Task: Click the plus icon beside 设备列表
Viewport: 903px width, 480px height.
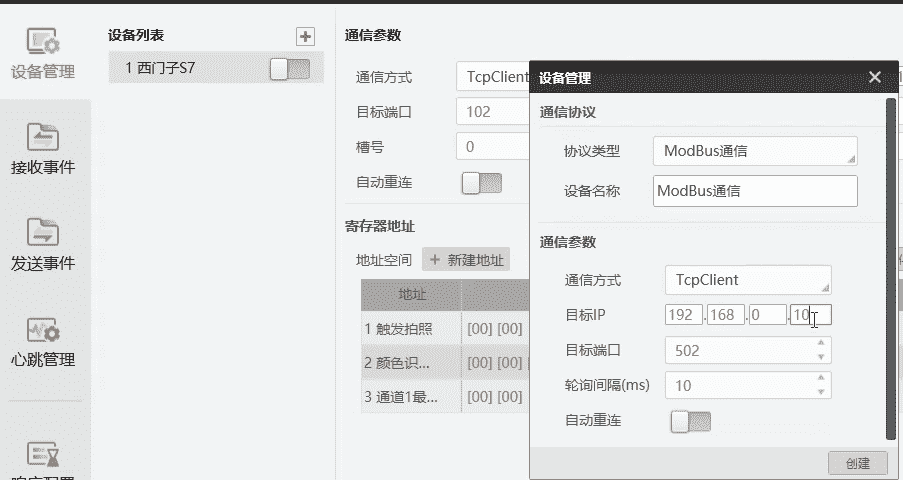Action: 305,36
